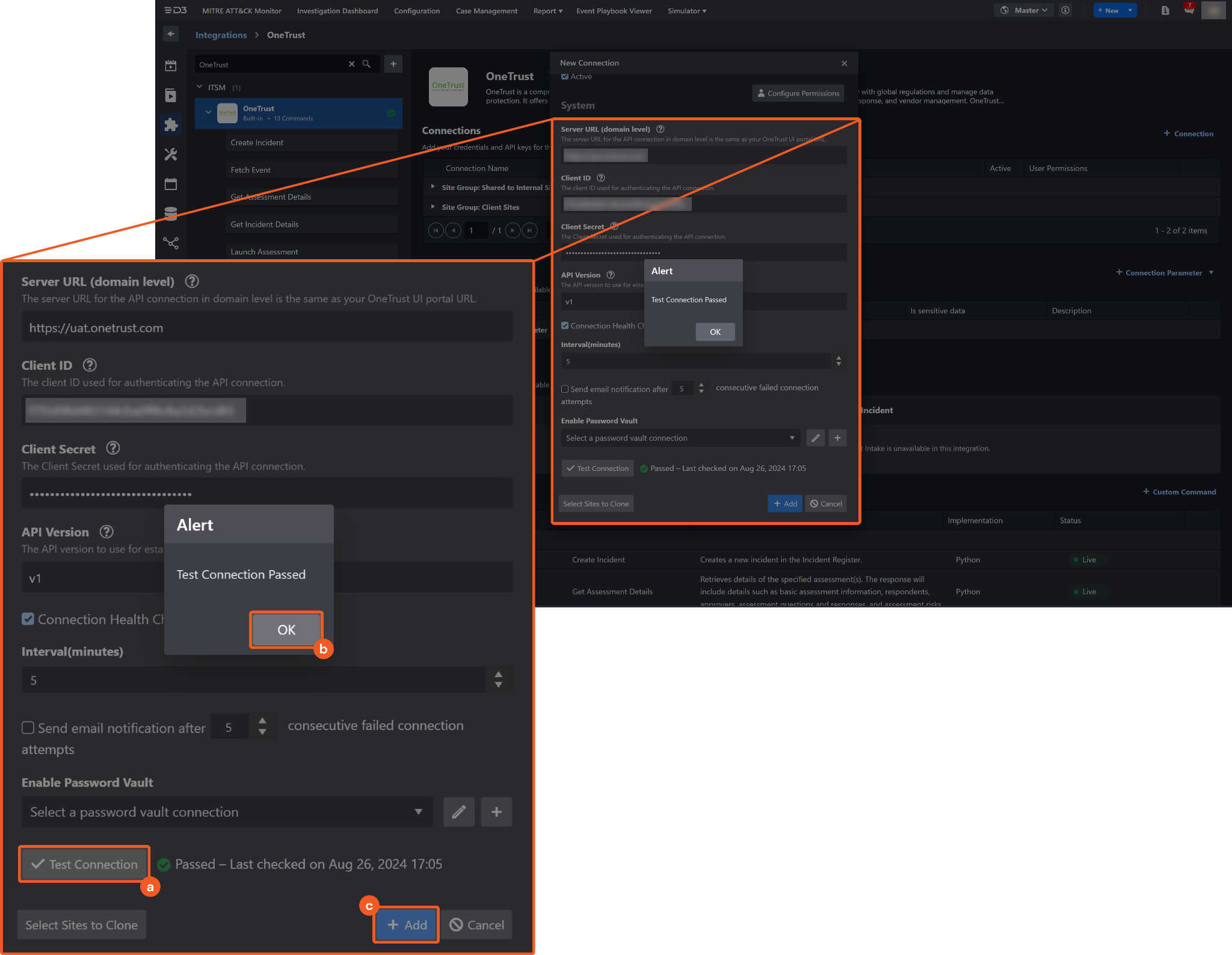This screenshot has width=1232, height=955.
Task: Open the Utility Commands wrench icon
Action: coord(171,155)
